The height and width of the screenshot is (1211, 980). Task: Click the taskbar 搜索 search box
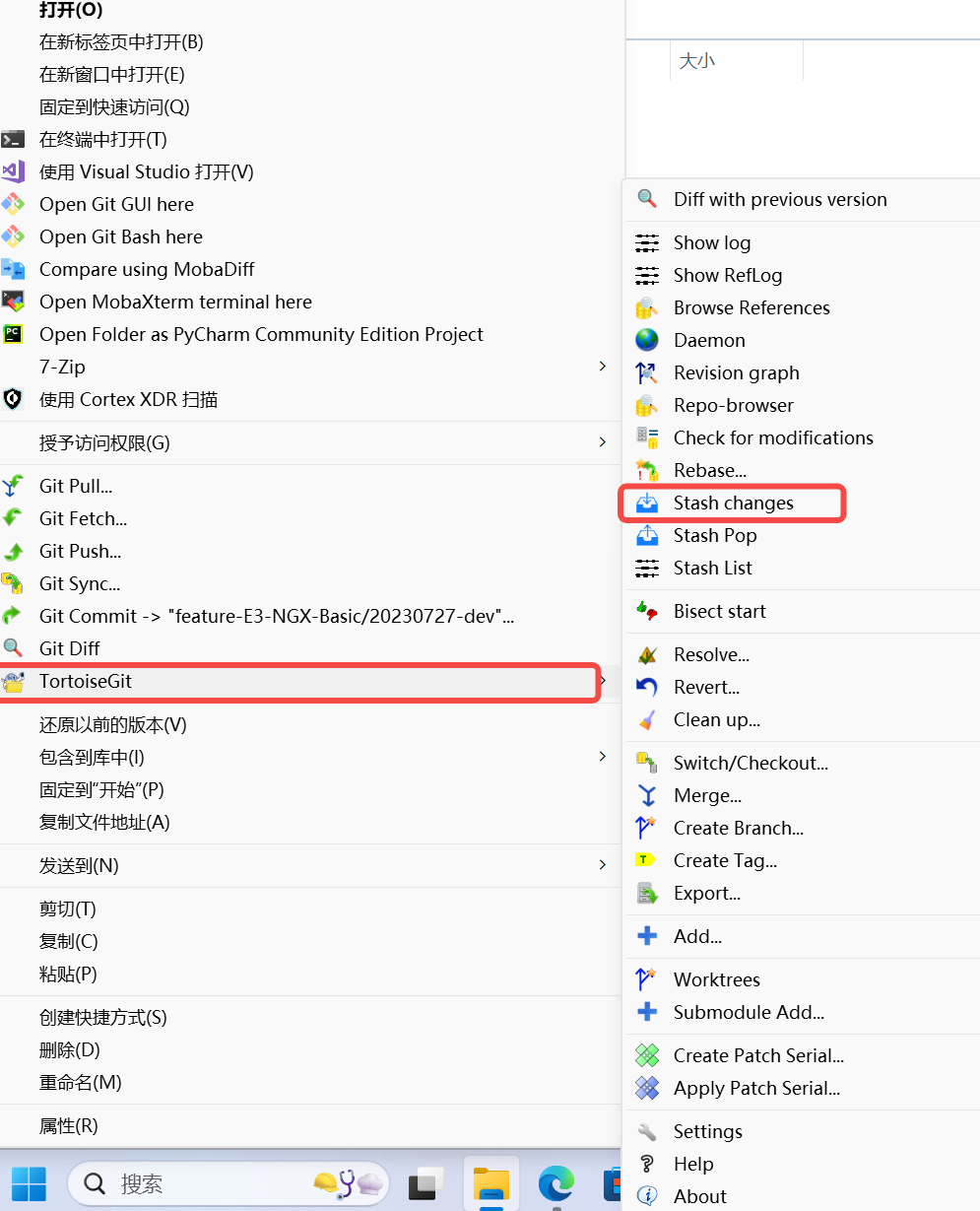229,1182
